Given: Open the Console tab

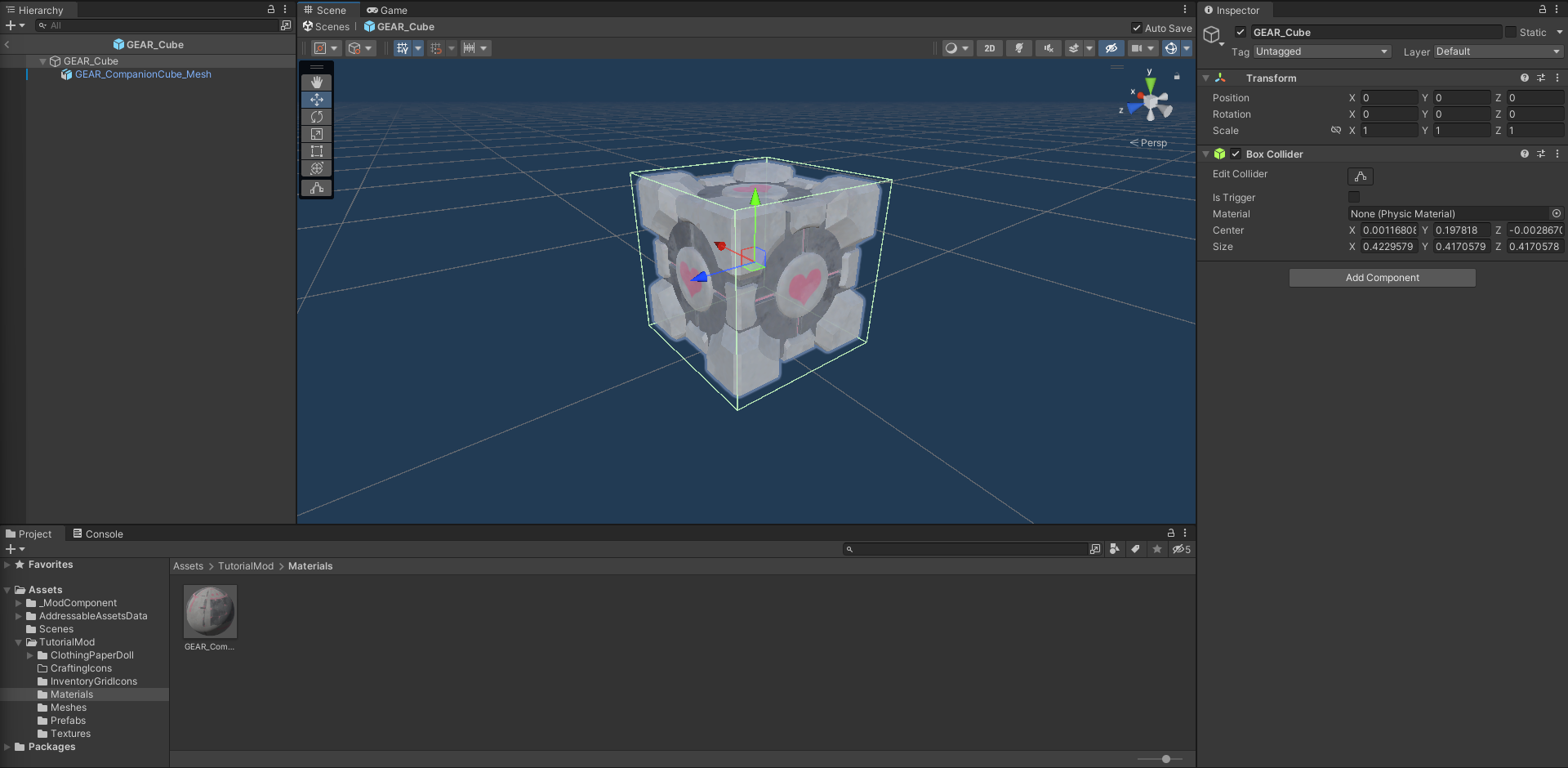Looking at the screenshot, I should point(98,534).
